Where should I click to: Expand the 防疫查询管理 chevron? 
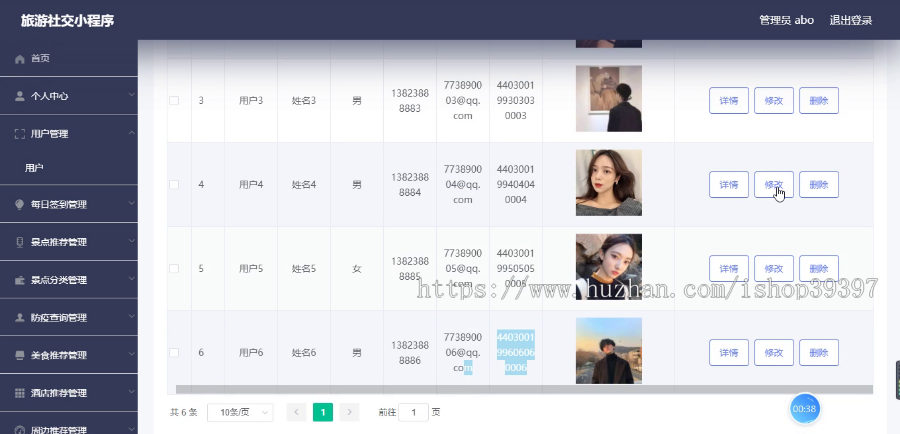(131, 316)
